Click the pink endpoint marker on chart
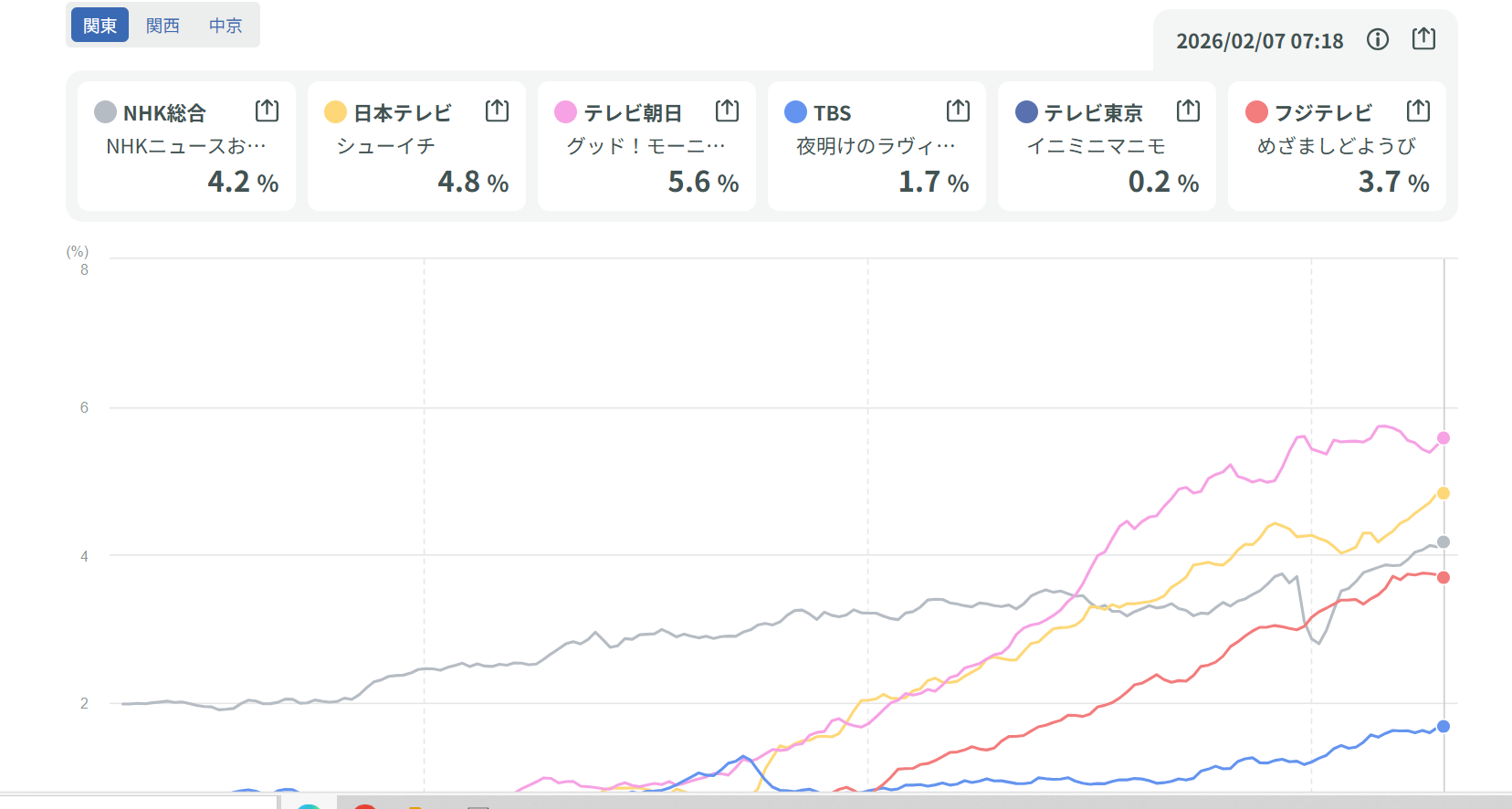Image resolution: width=1512 pixels, height=809 pixels. click(x=1444, y=438)
